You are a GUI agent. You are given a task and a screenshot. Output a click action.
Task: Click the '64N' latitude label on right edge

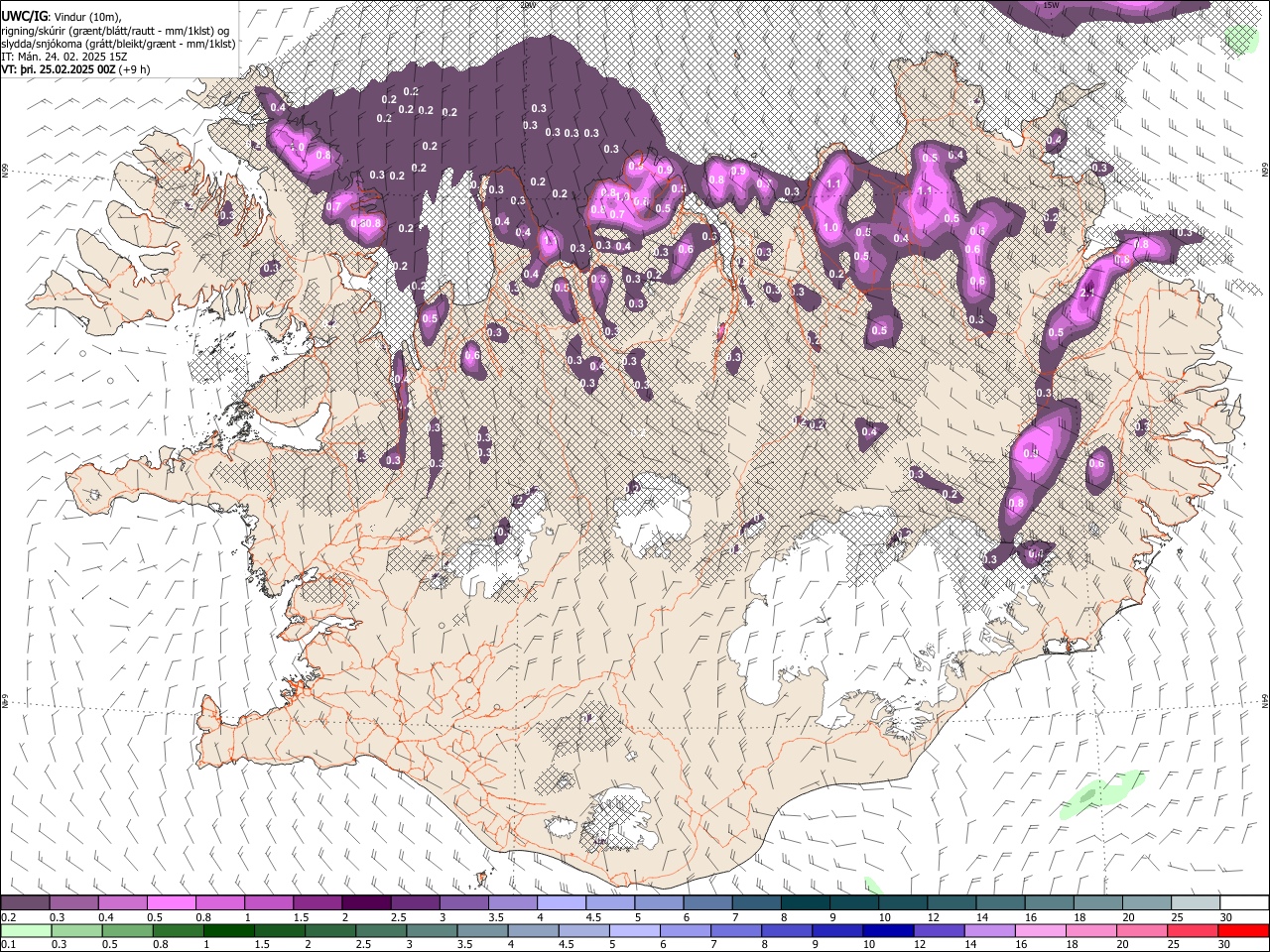[1265, 701]
